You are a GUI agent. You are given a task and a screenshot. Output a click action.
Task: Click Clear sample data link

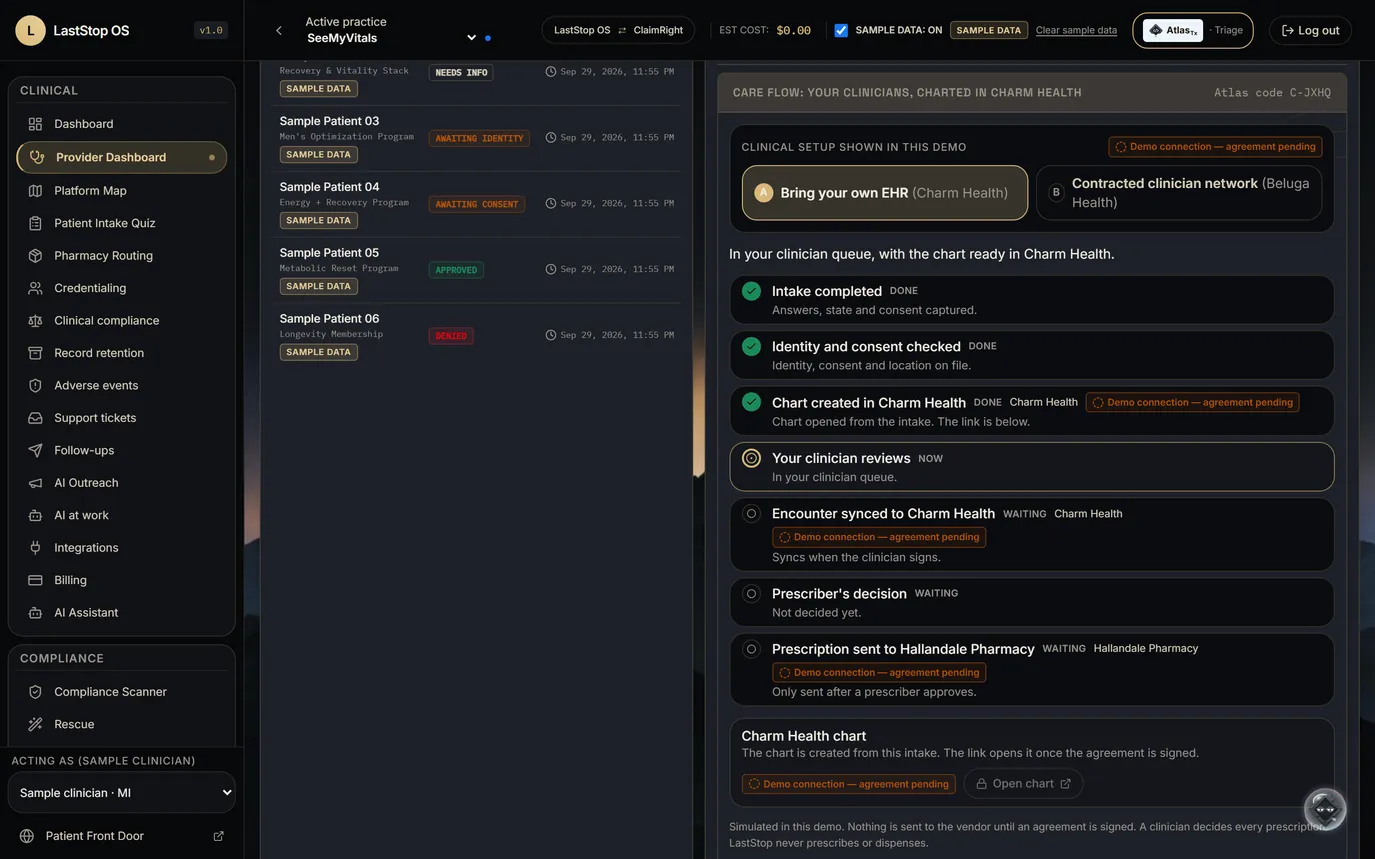(1076, 30)
